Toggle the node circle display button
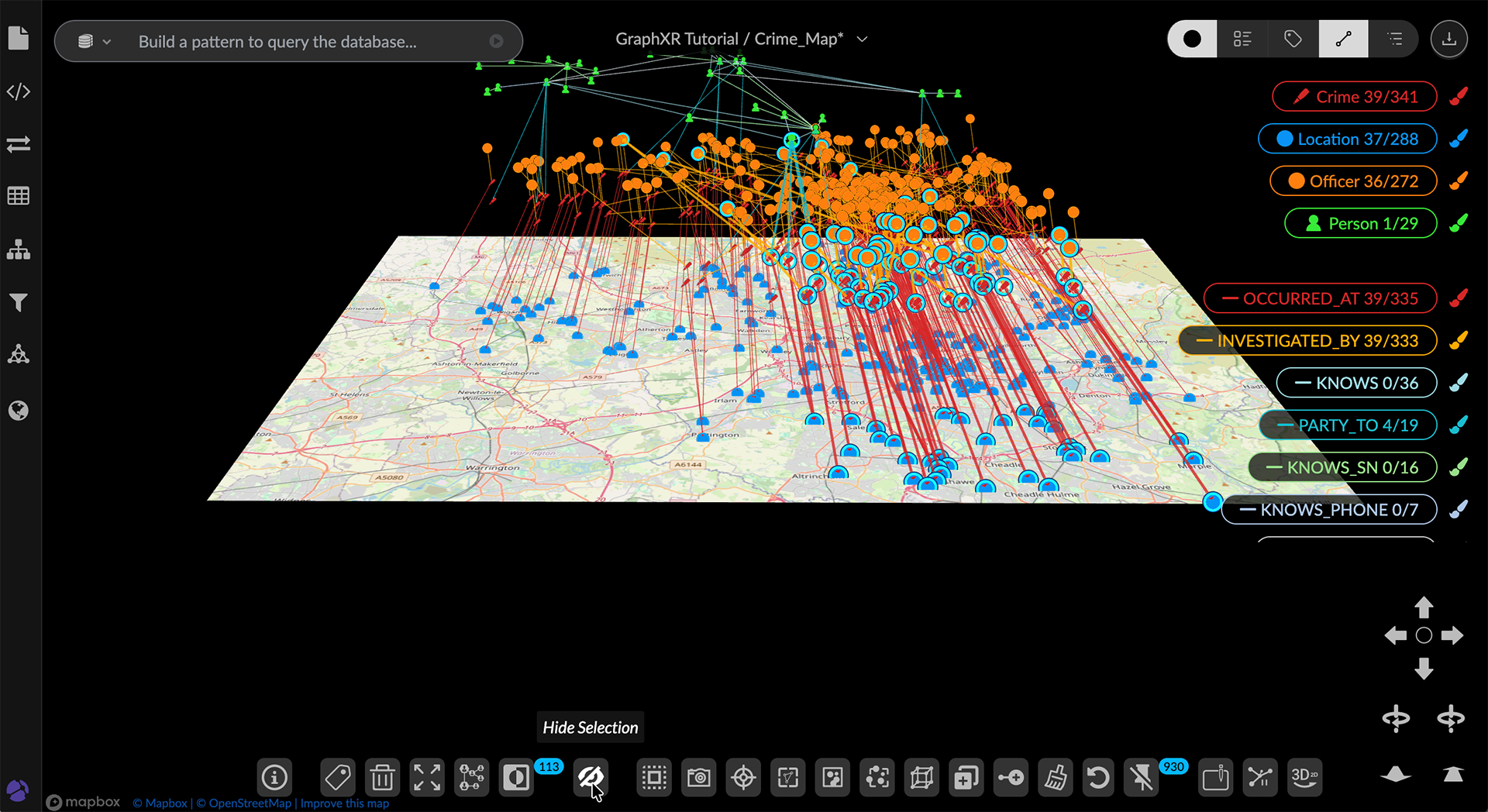The width and height of the screenshot is (1488, 812). tap(1192, 39)
